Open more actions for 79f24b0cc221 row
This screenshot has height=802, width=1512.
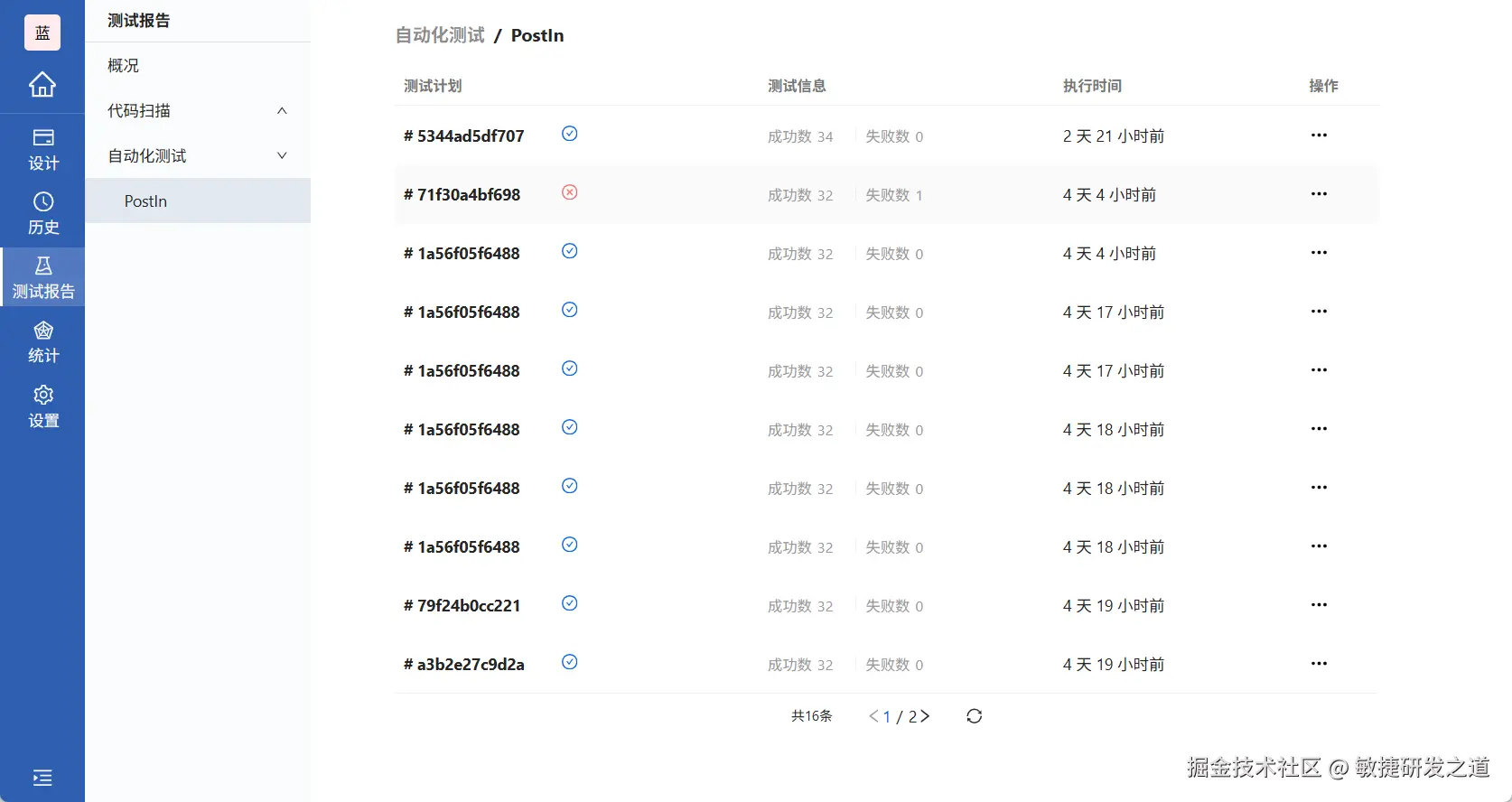tap(1319, 605)
